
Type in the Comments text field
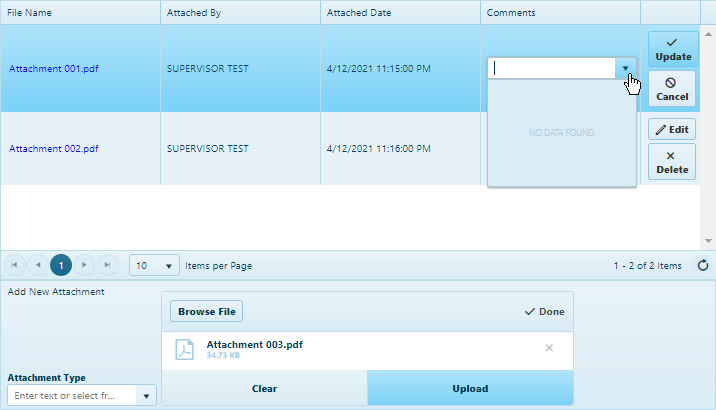tap(552, 68)
